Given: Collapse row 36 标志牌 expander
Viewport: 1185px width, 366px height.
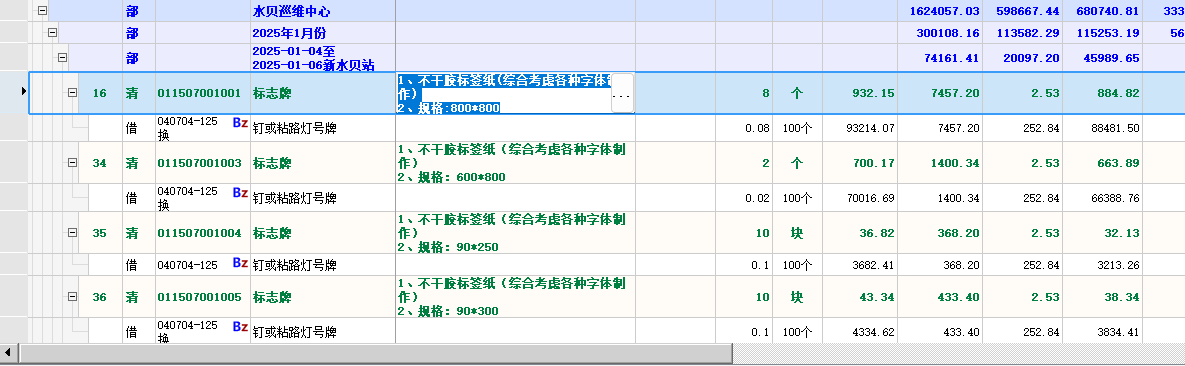Looking at the screenshot, I should coord(73,297).
